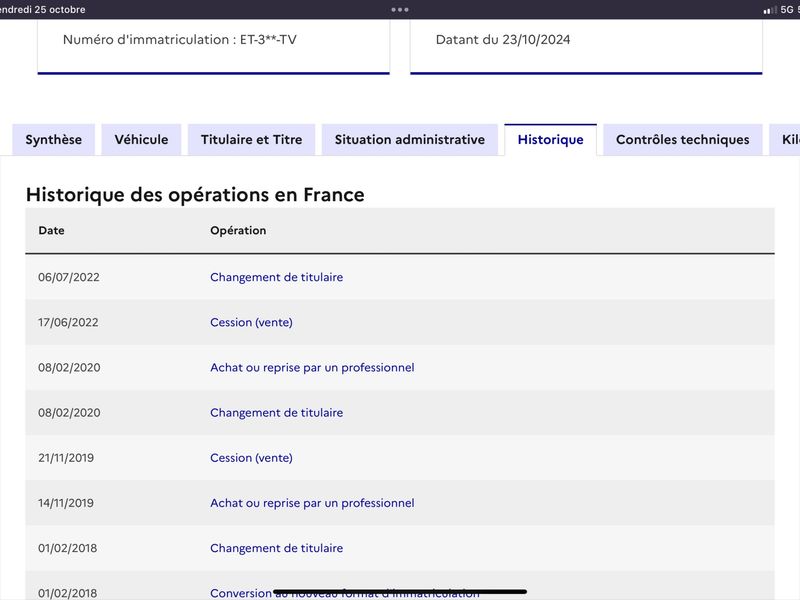Open the Titulaire et Titre tab

(x=252, y=139)
